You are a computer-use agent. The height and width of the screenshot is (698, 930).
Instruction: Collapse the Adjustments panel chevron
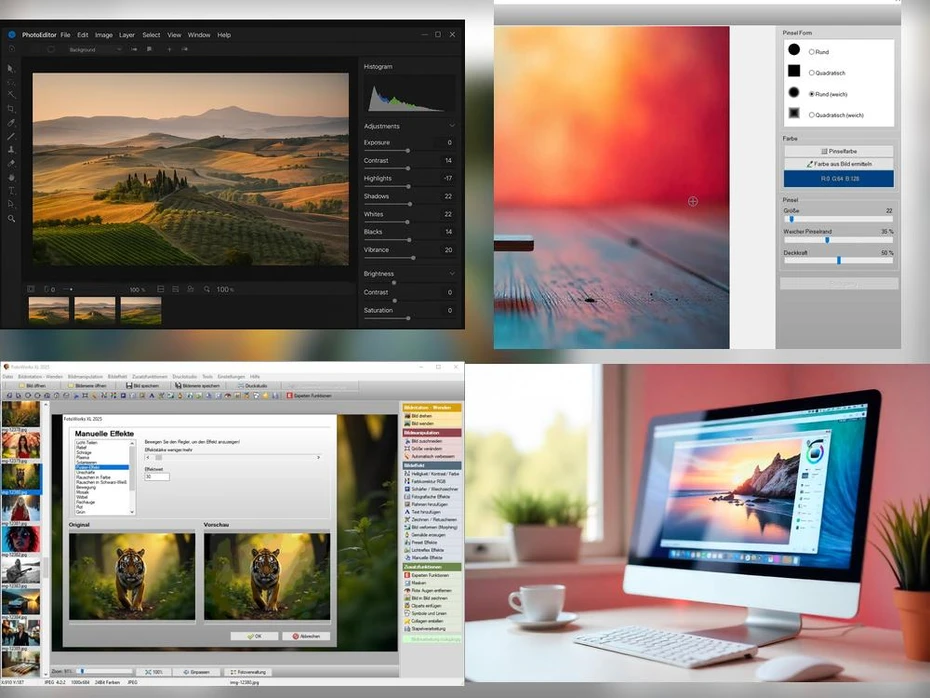point(452,126)
